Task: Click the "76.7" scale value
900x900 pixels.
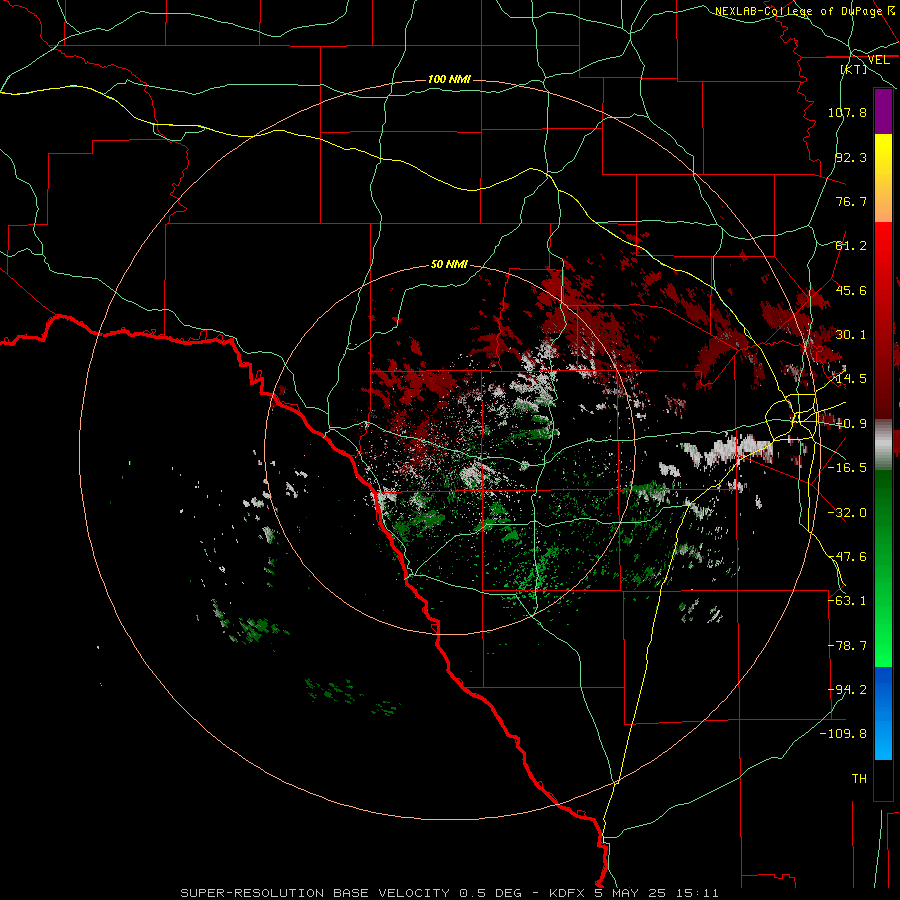Action: coord(851,201)
